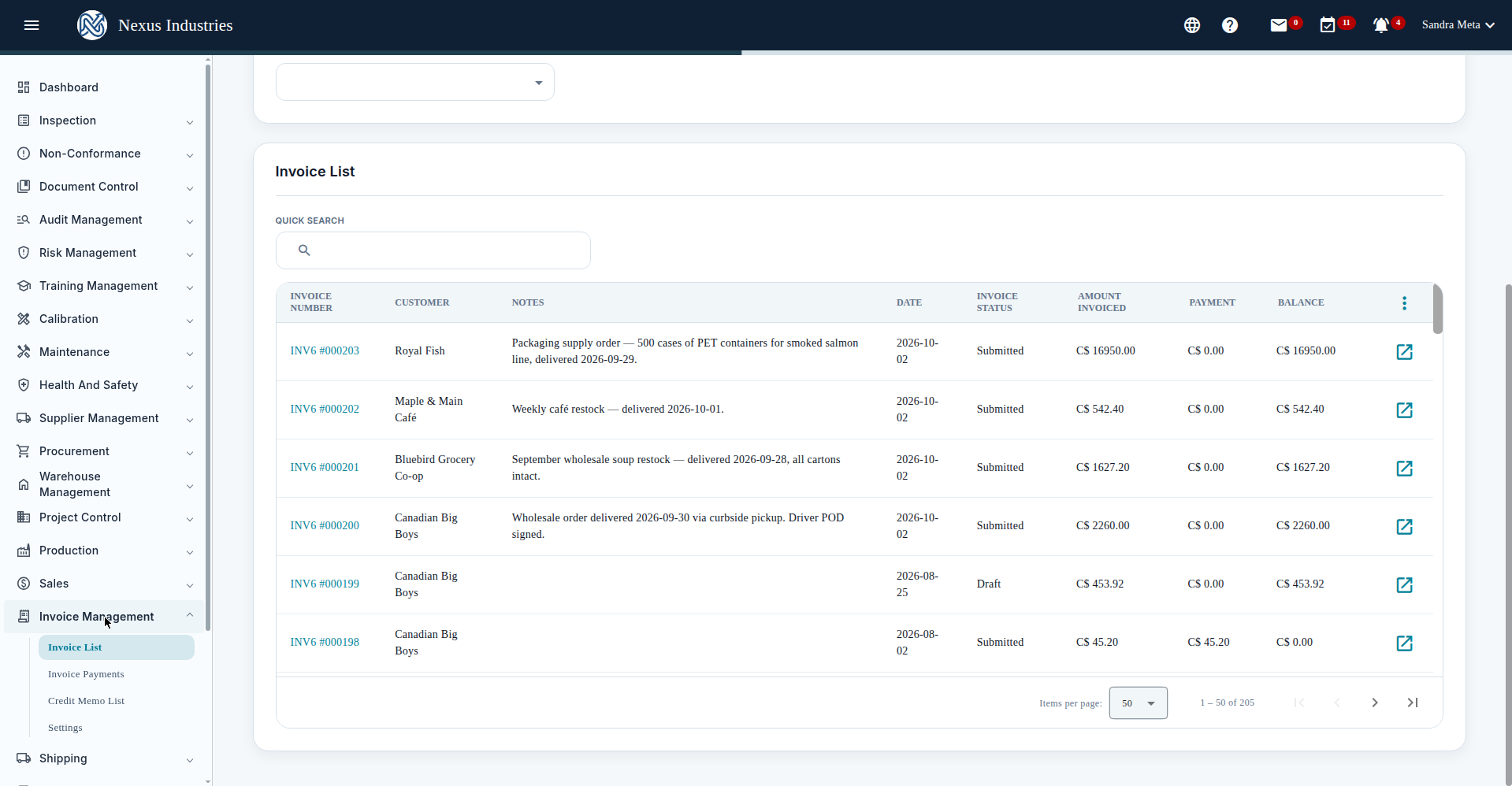The image size is (1512, 786).
Task: Open table column options three-dot menu
Action: pos(1404,303)
